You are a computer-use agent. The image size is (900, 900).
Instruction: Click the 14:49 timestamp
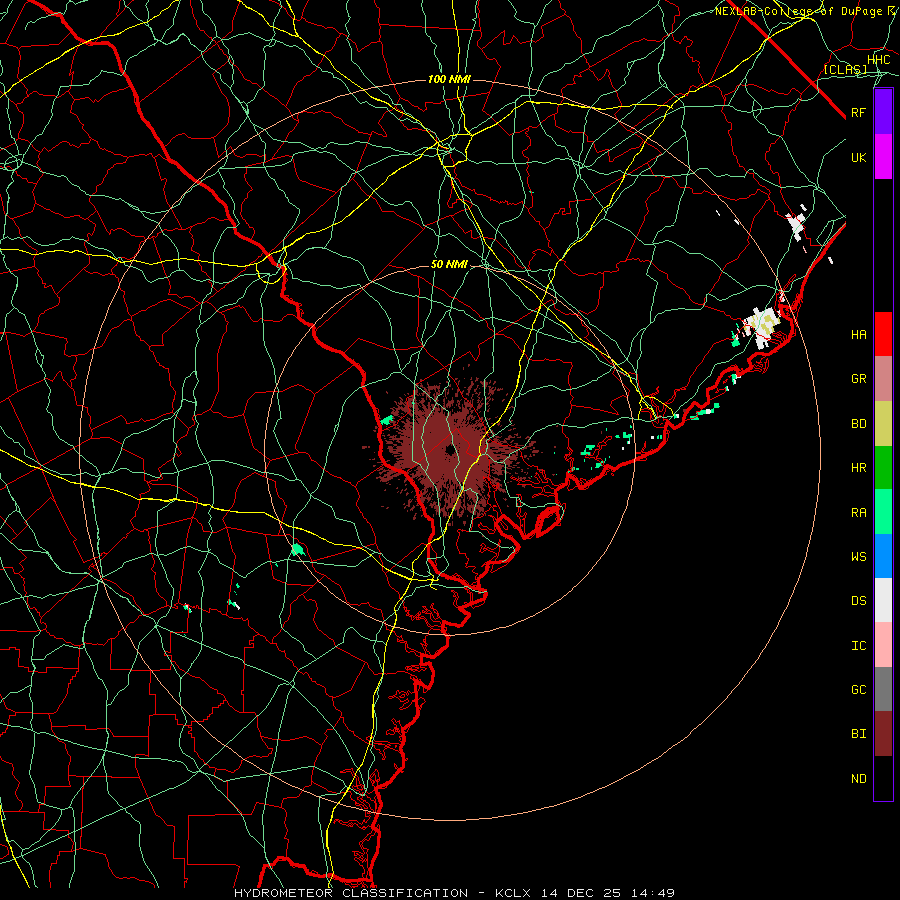pyautogui.click(x=653, y=893)
